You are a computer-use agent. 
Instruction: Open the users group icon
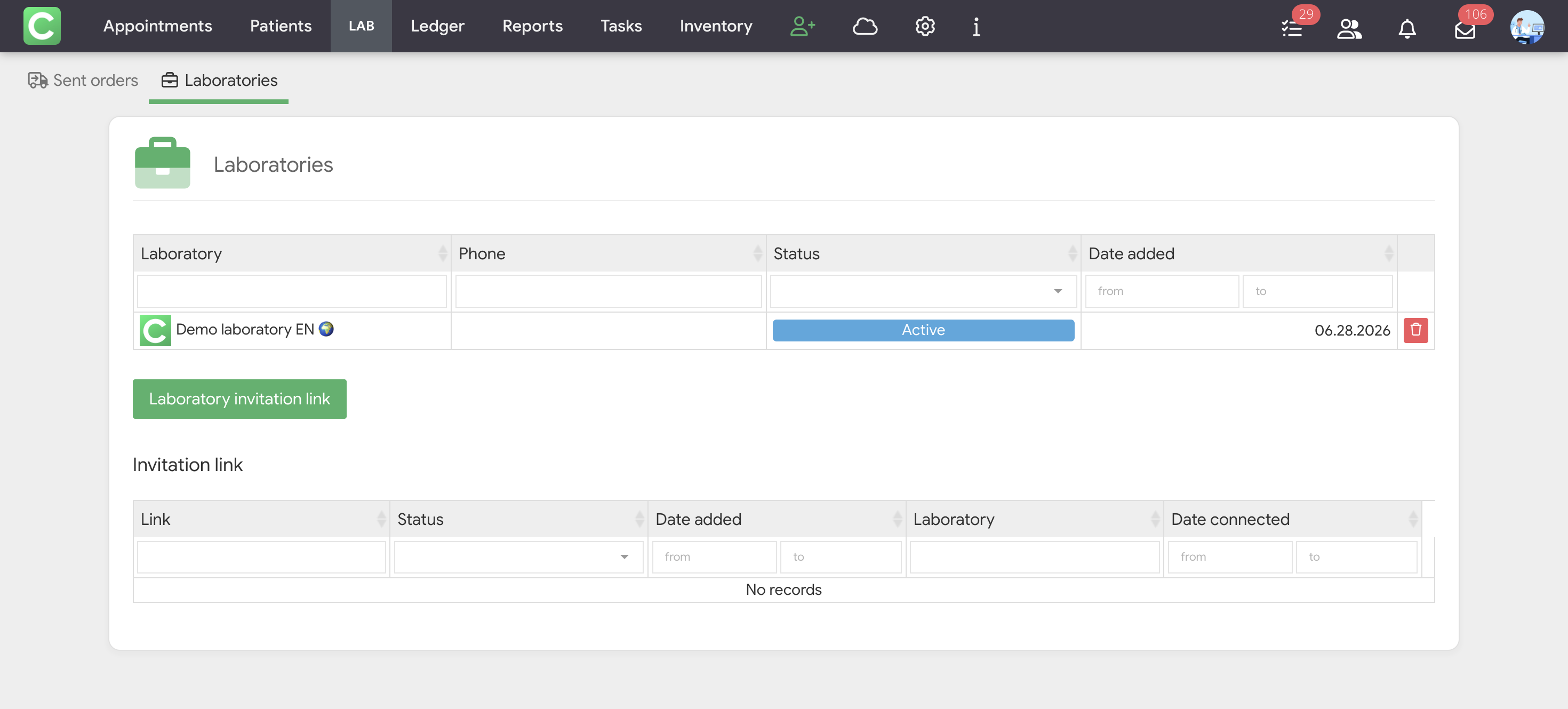point(1349,28)
